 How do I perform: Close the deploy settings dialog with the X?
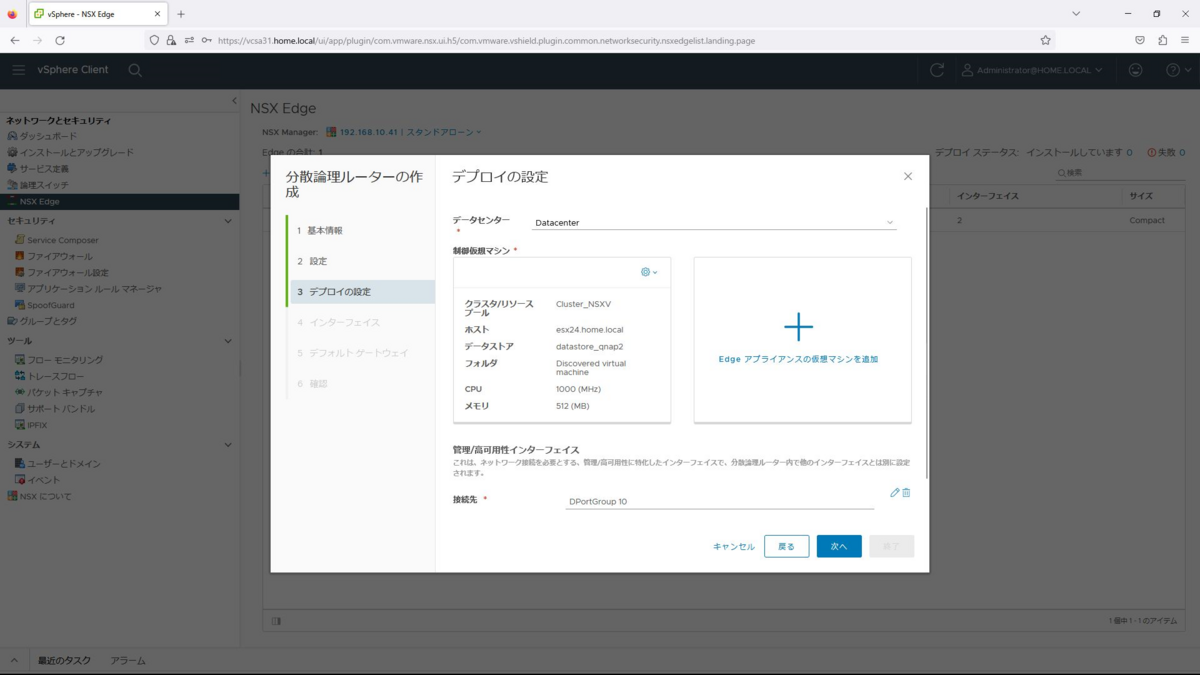[x=908, y=176]
